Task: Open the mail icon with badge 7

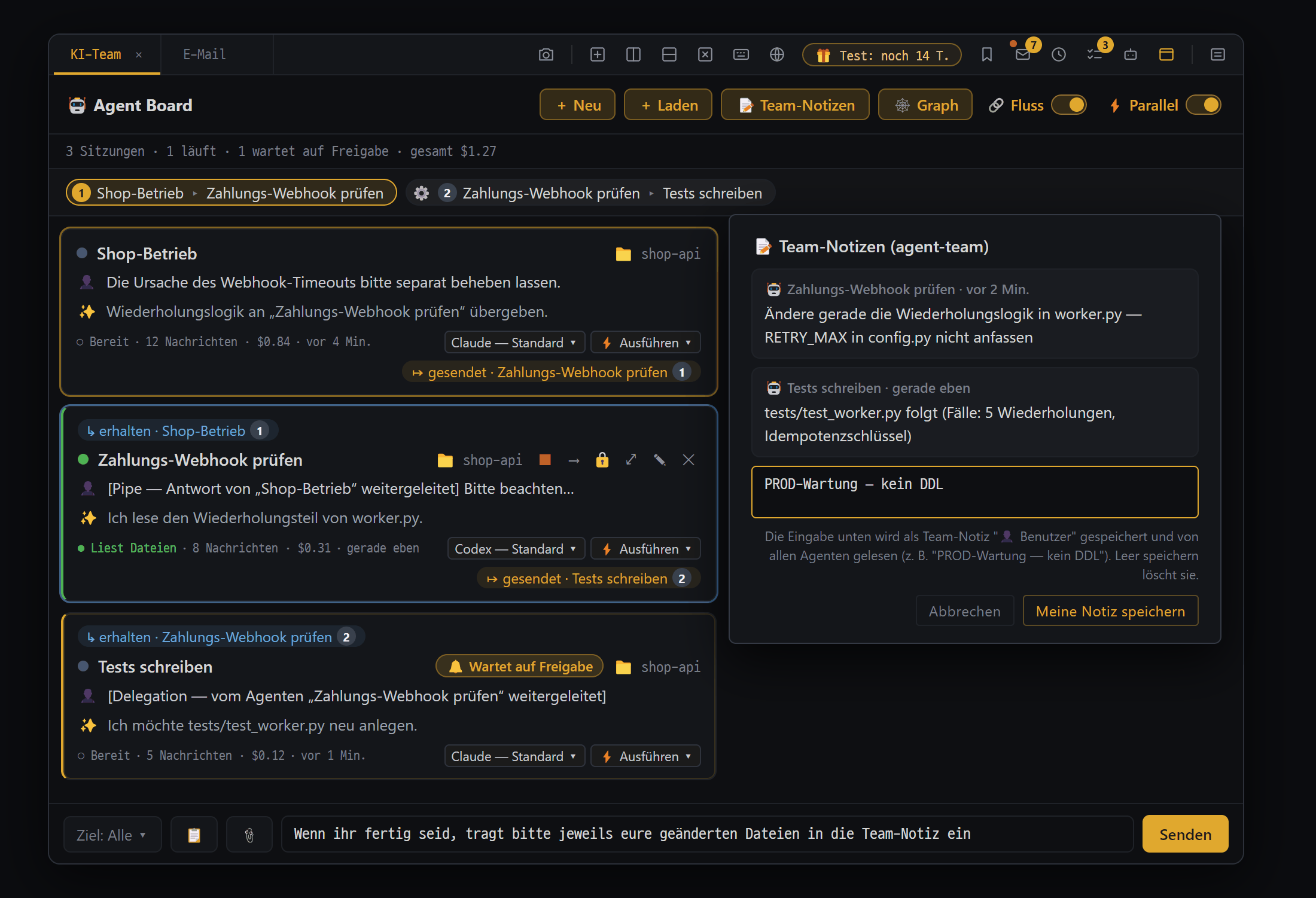Action: 1023,55
